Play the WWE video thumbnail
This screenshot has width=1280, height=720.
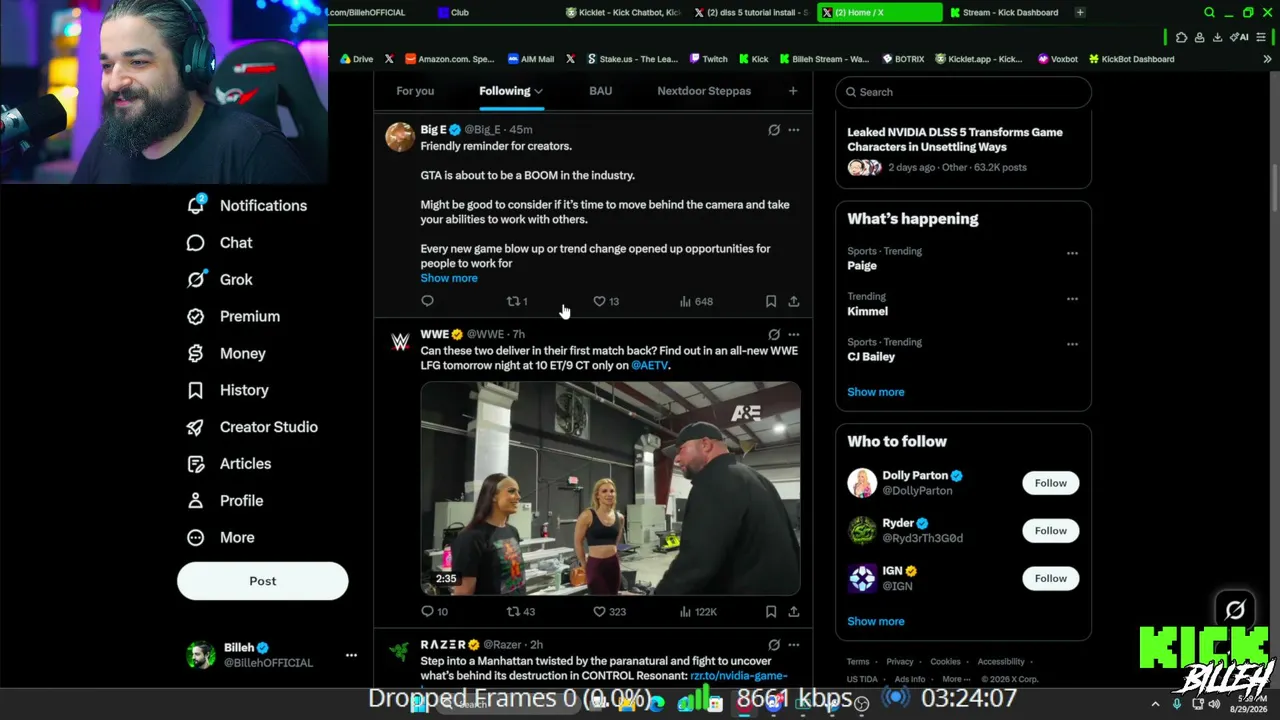[610, 488]
